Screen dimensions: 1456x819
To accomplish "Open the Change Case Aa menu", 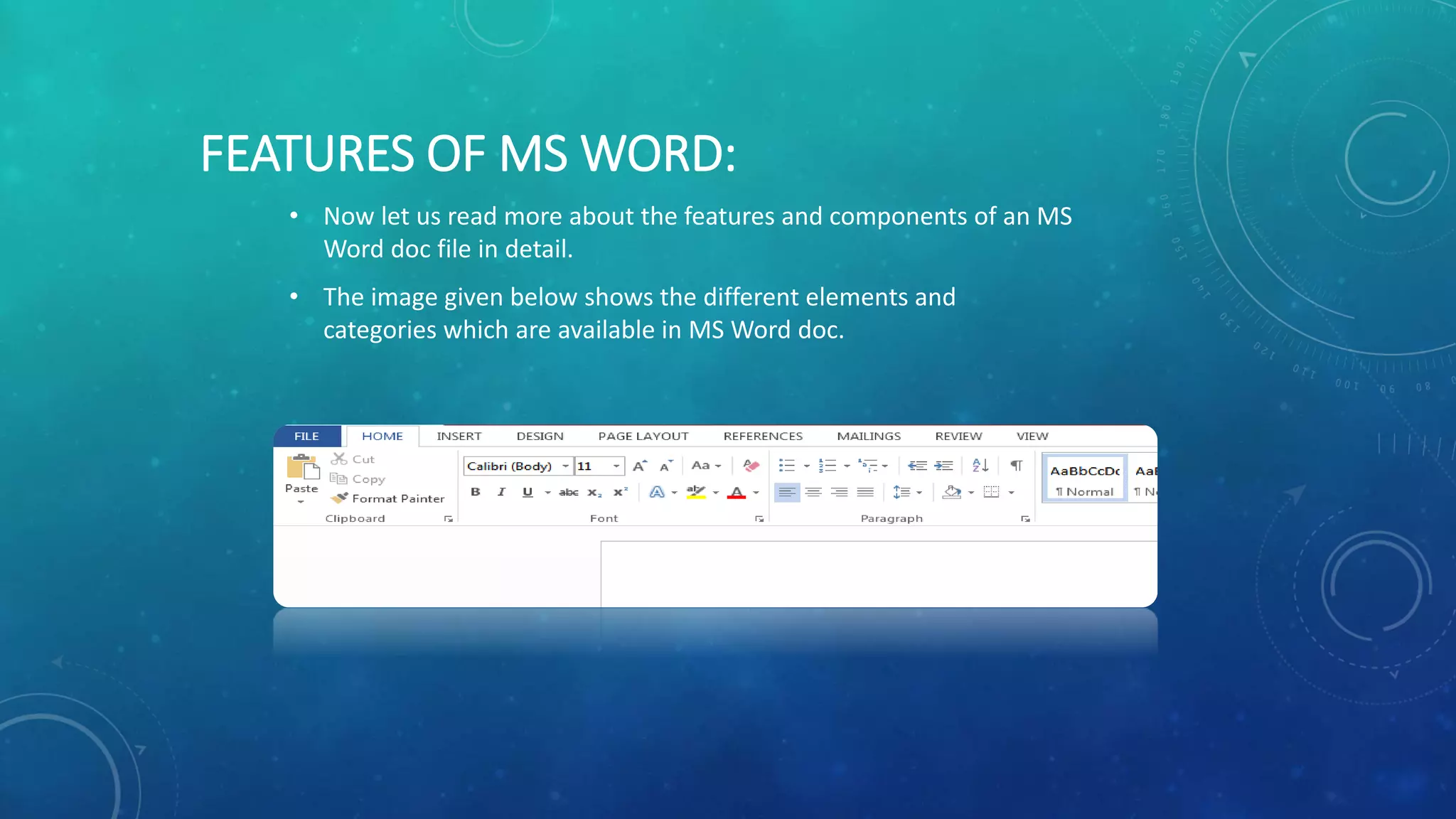I will coord(706,466).
